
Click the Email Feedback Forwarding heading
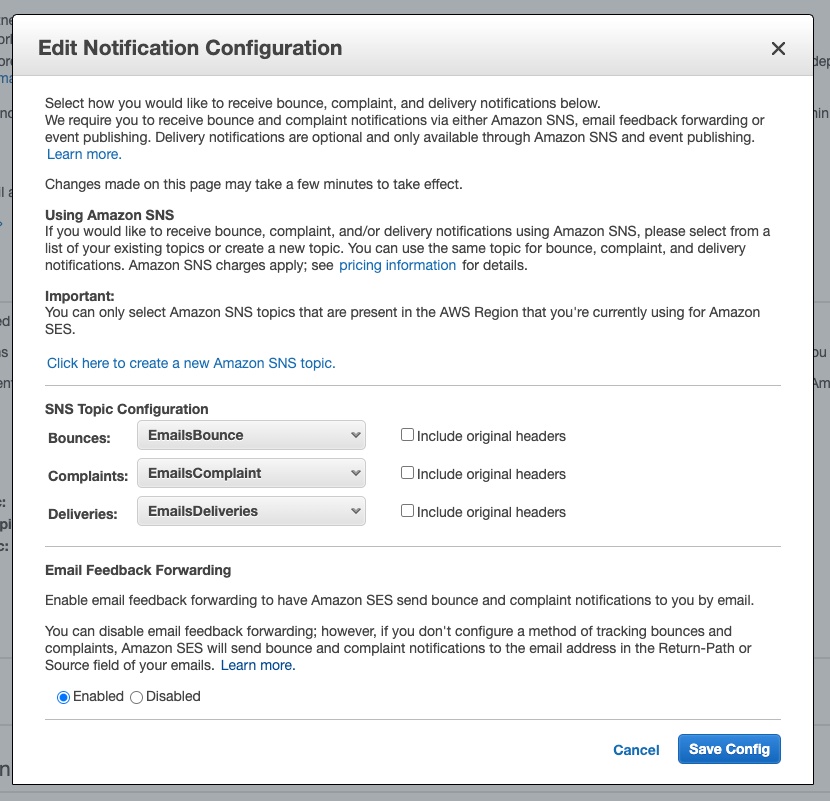pyautogui.click(x=138, y=570)
